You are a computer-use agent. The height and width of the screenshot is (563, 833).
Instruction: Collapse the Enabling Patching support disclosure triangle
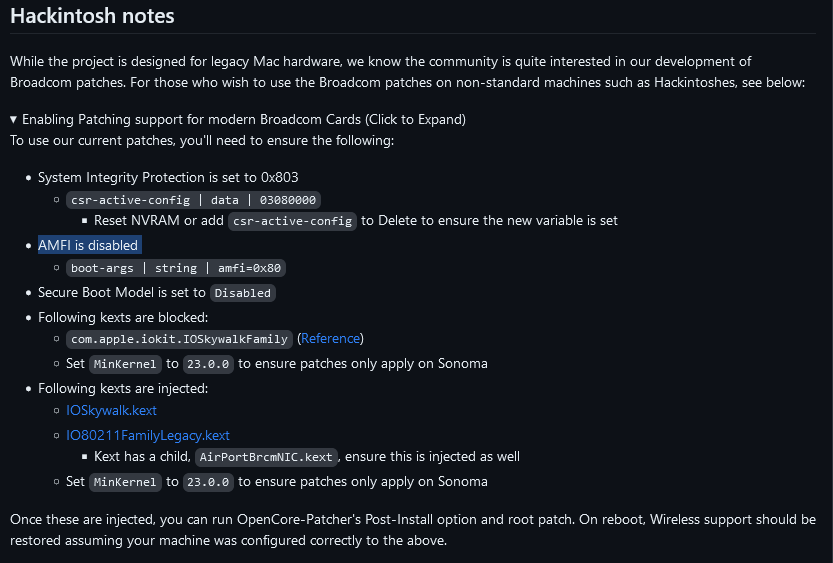click(x=14, y=119)
